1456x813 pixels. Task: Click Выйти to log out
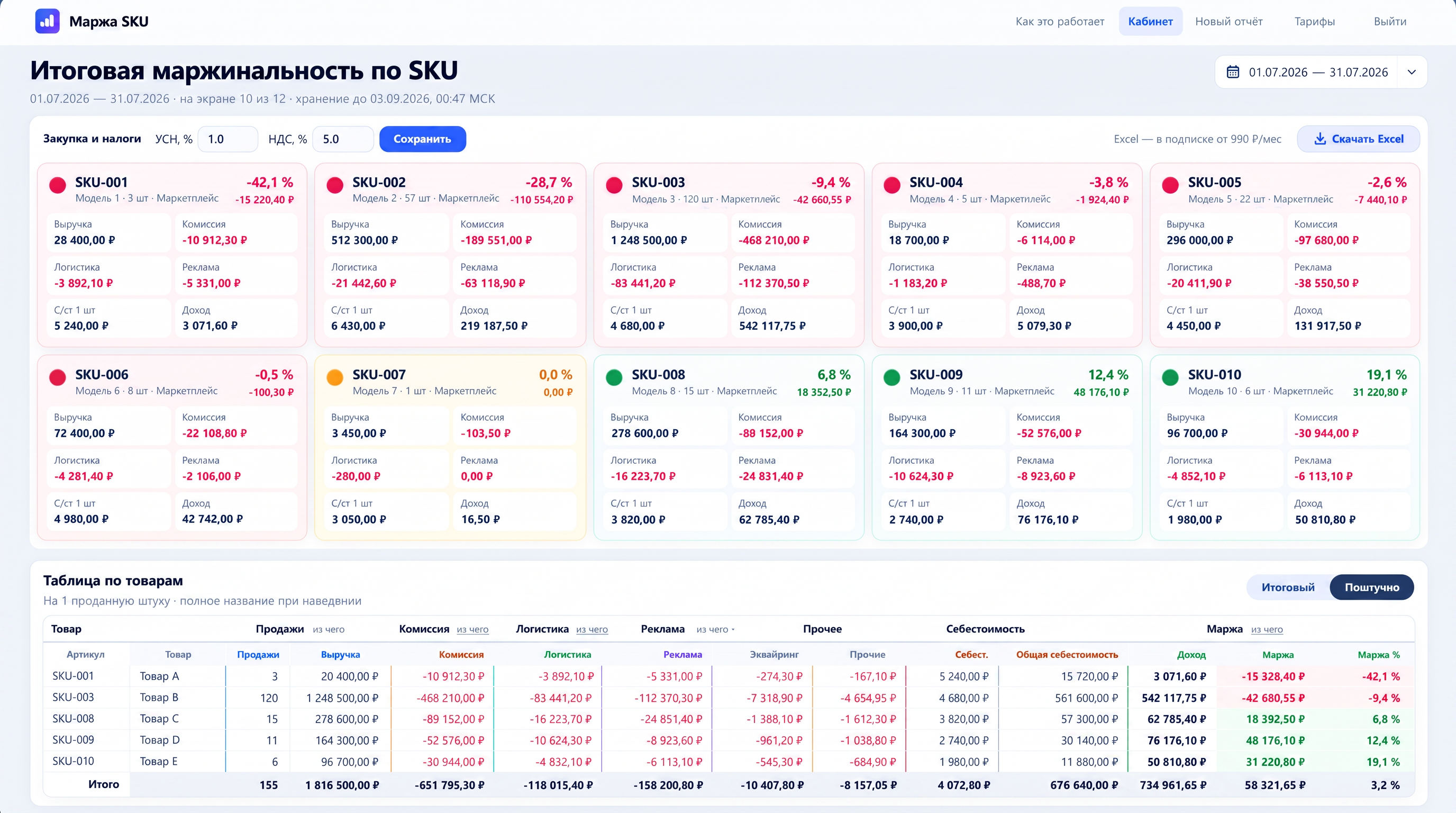[1390, 22]
